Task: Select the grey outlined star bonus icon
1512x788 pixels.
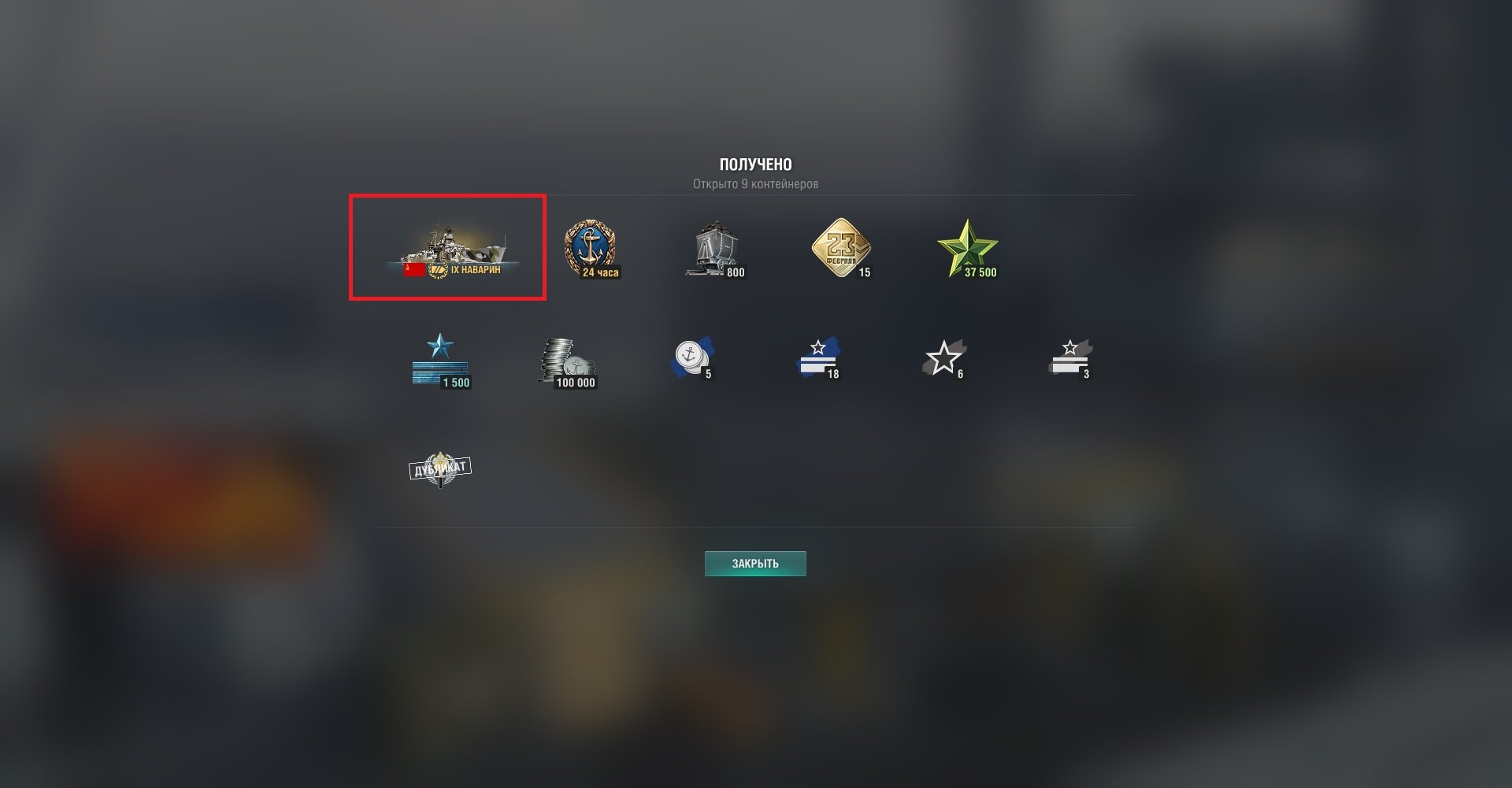Action: (x=944, y=358)
